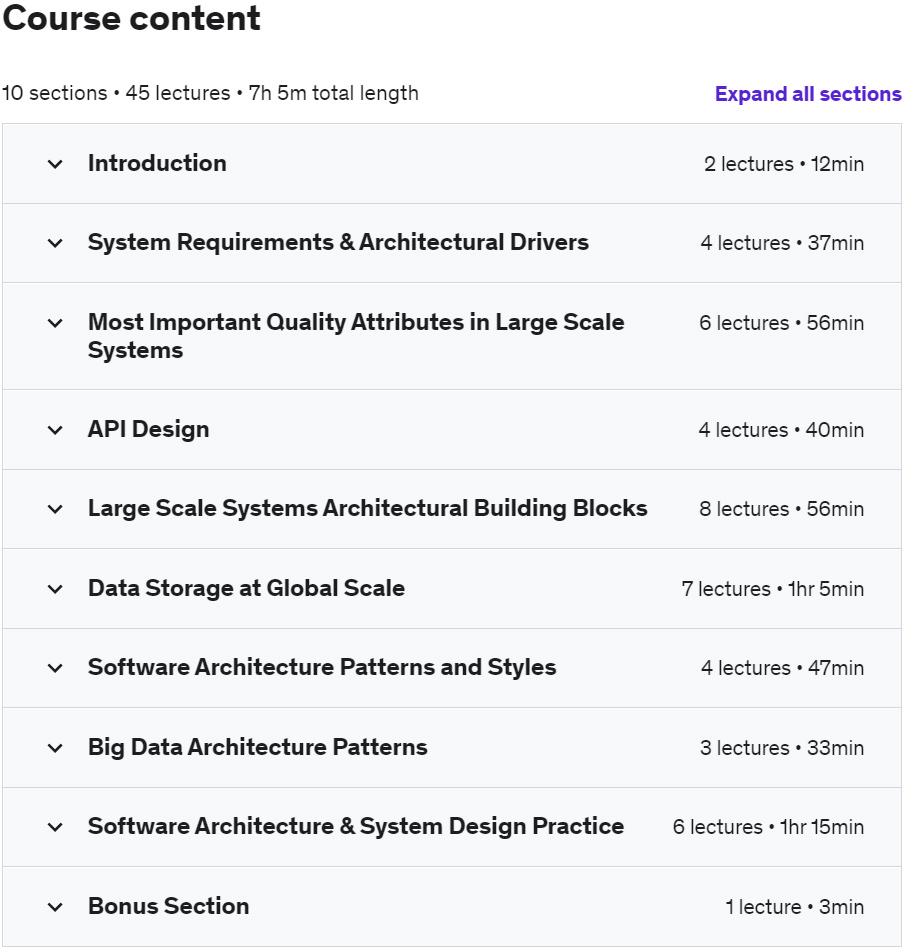The image size is (905, 950).
Task: Click the 7 lectures • 1hr 5min label
Action: [x=772, y=589]
